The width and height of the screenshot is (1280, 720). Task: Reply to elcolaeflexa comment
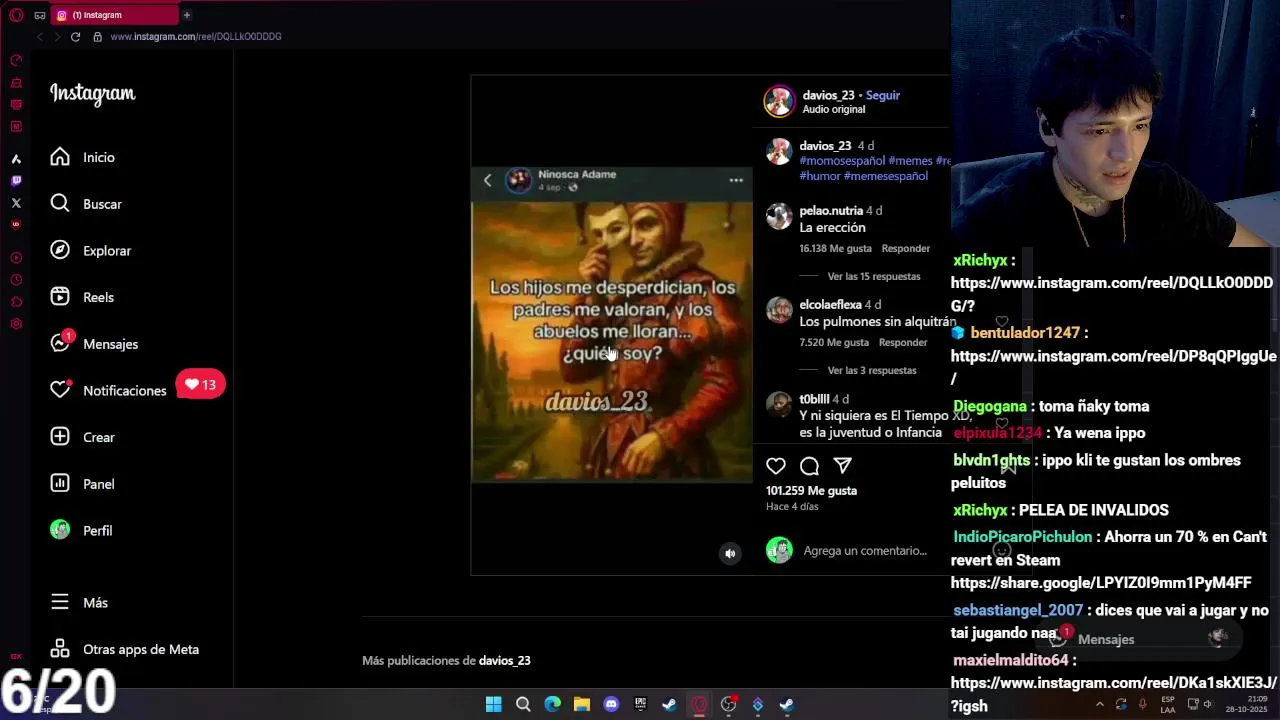903,342
